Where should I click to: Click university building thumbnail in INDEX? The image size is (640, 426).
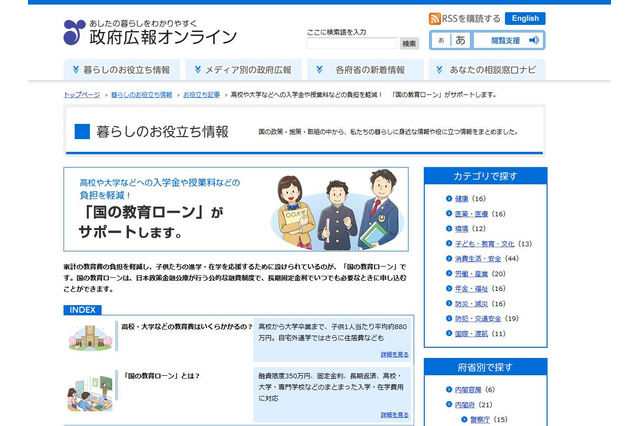pyautogui.click(x=90, y=337)
